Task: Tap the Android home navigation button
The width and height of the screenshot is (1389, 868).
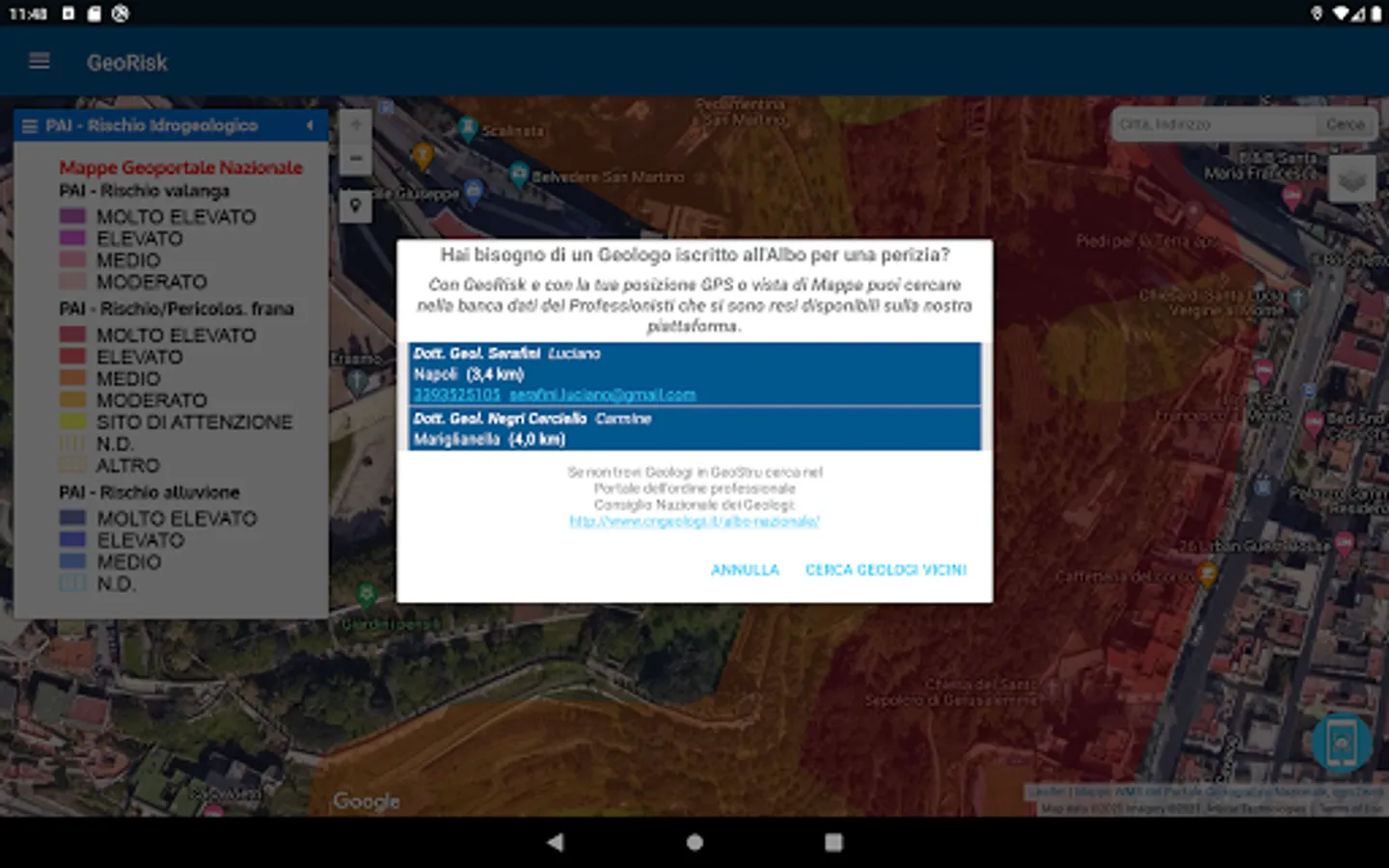Action: [x=694, y=842]
